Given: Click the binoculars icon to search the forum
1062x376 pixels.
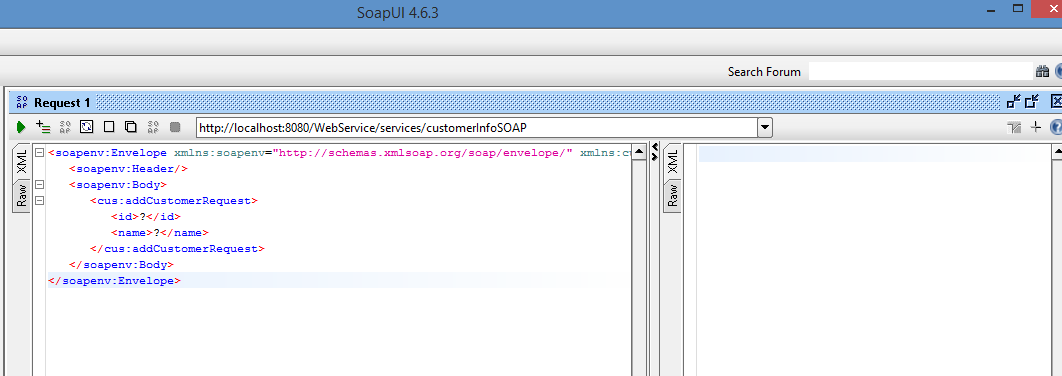Looking at the screenshot, I should click(1042, 71).
